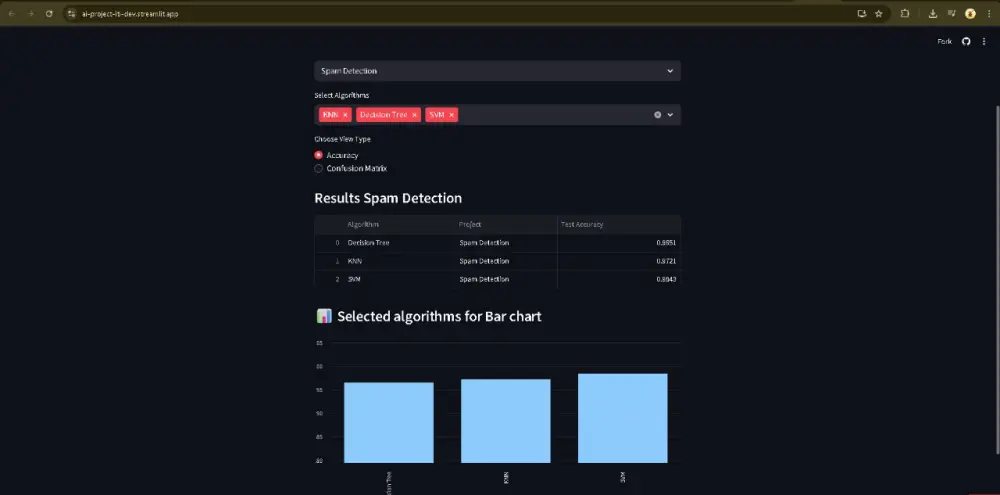Sort table by the Test Accuracy column header
The image size is (1000, 495).
coord(619,225)
